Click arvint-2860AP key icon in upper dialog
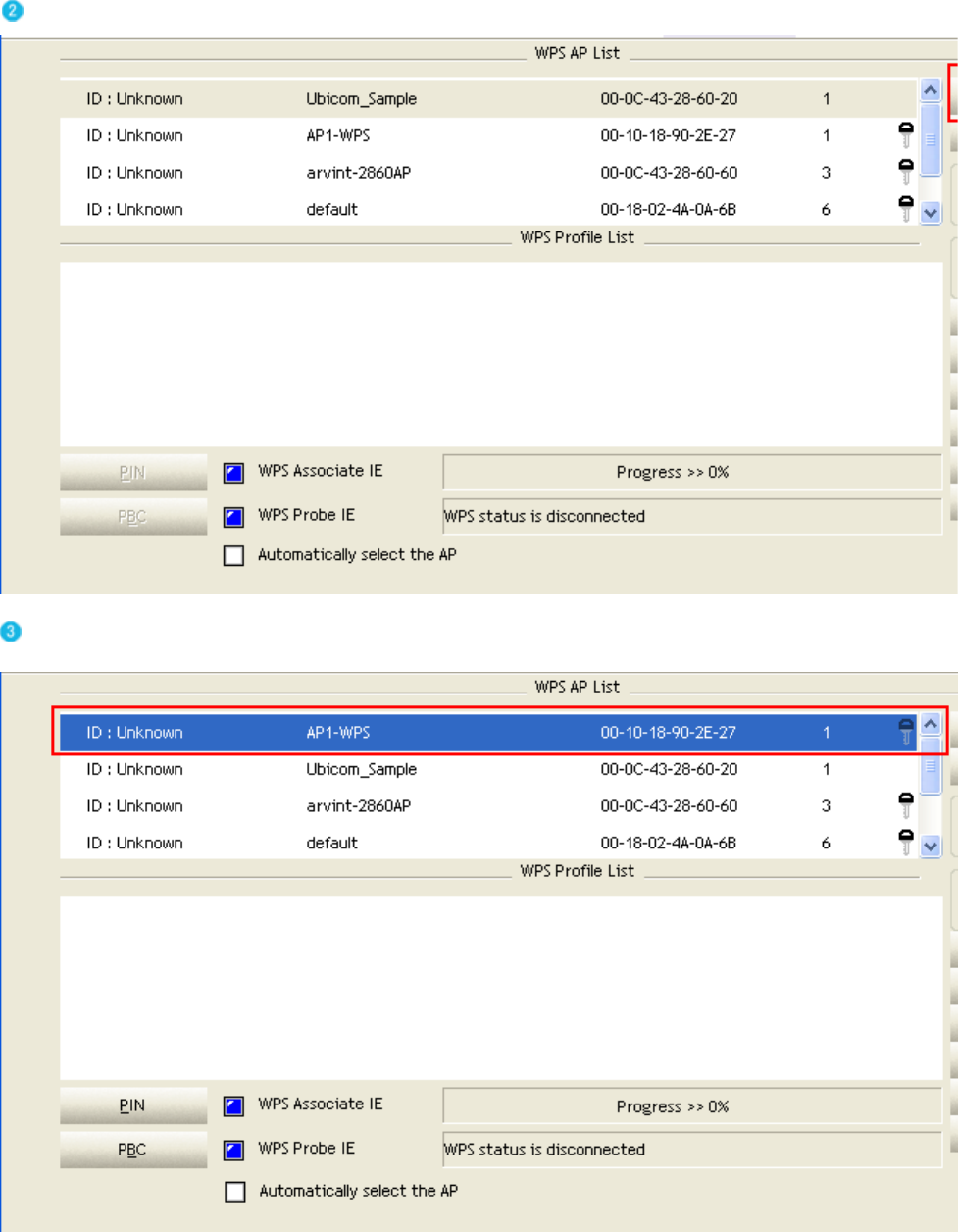The height and width of the screenshot is (1232, 958). point(906,172)
